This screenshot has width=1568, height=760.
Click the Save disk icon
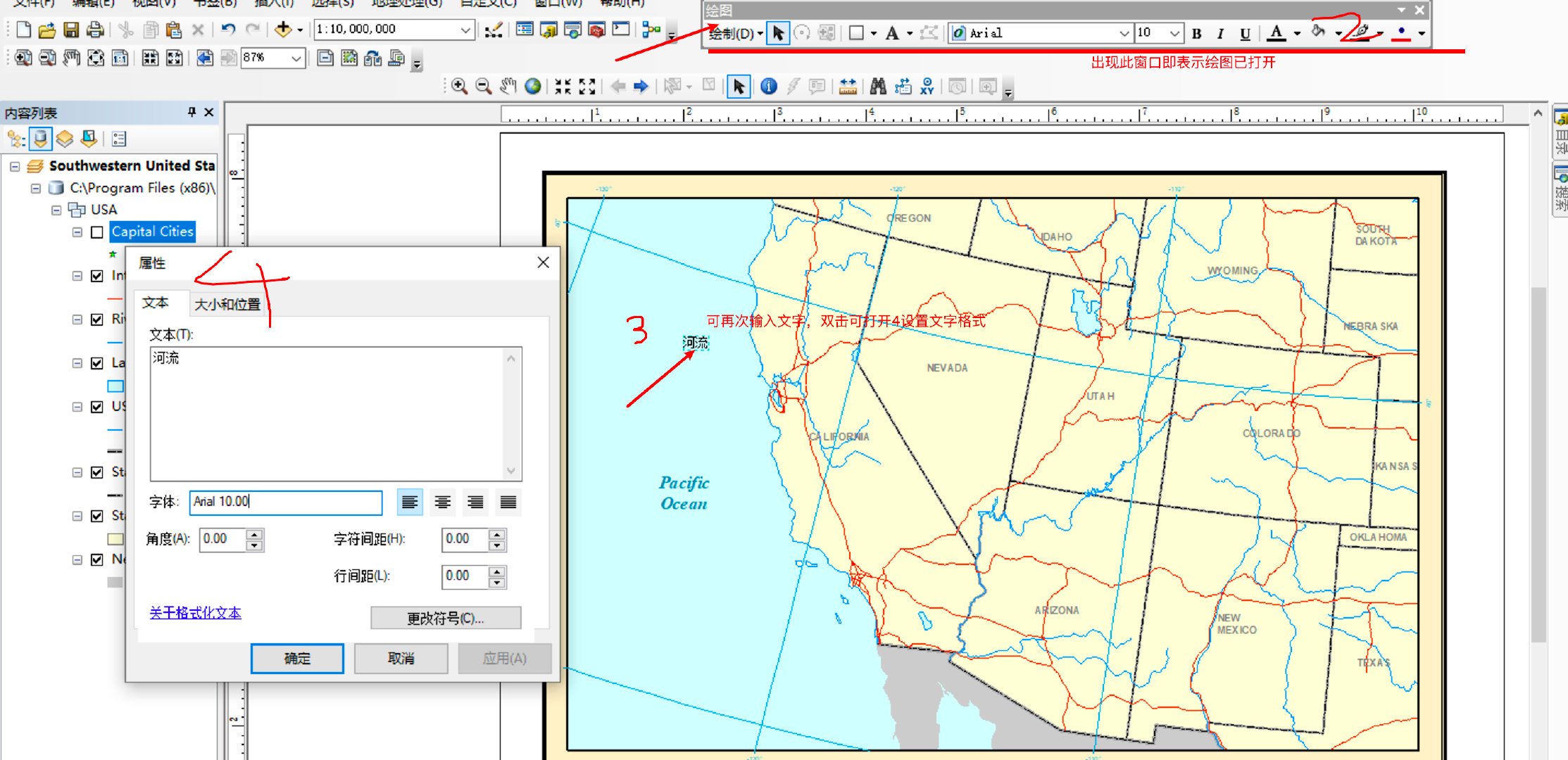point(71,30)
